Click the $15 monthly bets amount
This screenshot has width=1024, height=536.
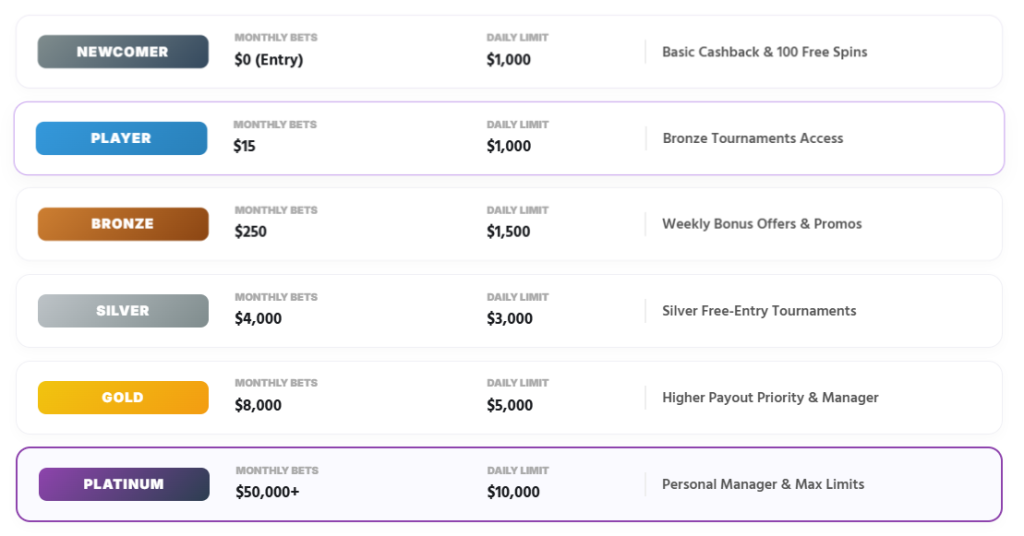point(245,147)
